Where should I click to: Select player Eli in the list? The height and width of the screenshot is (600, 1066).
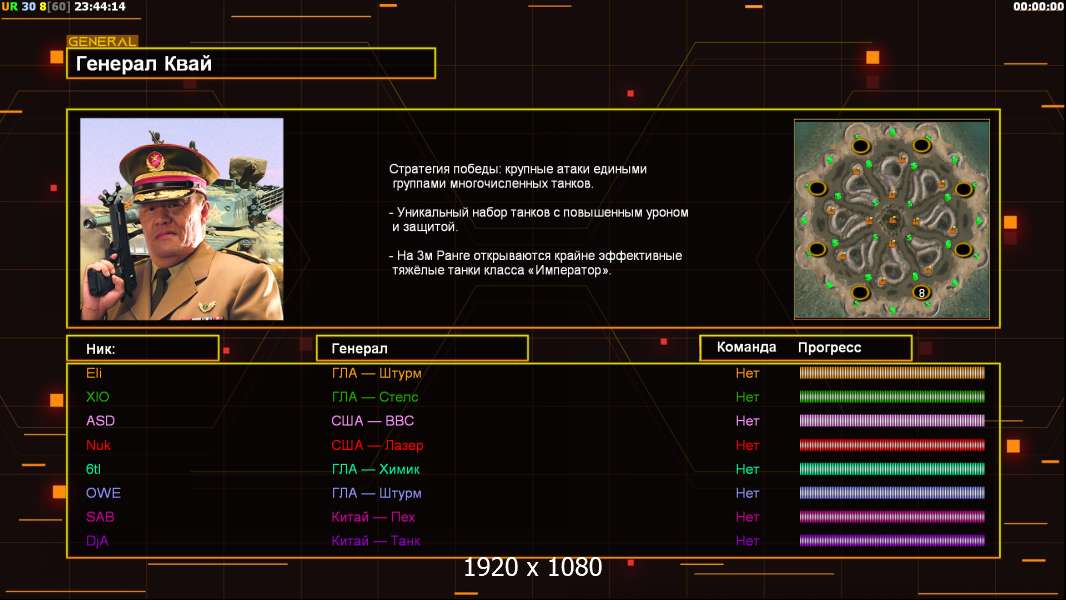[95, 373]
